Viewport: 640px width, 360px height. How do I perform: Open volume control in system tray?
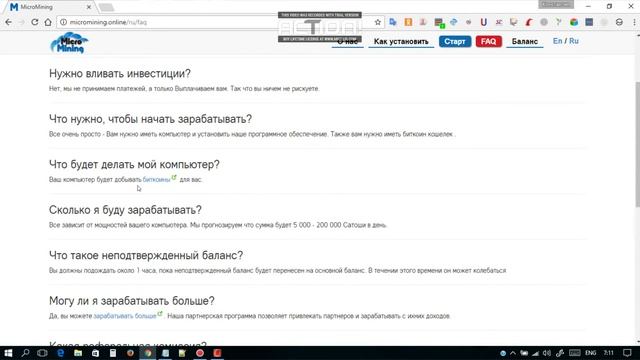coord(547,353)
